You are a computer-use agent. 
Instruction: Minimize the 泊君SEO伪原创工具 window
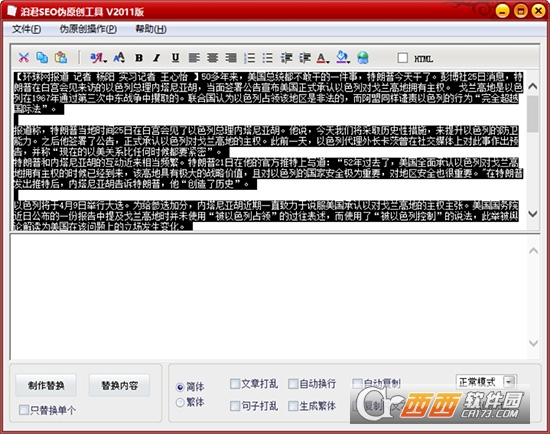[502, 11]
